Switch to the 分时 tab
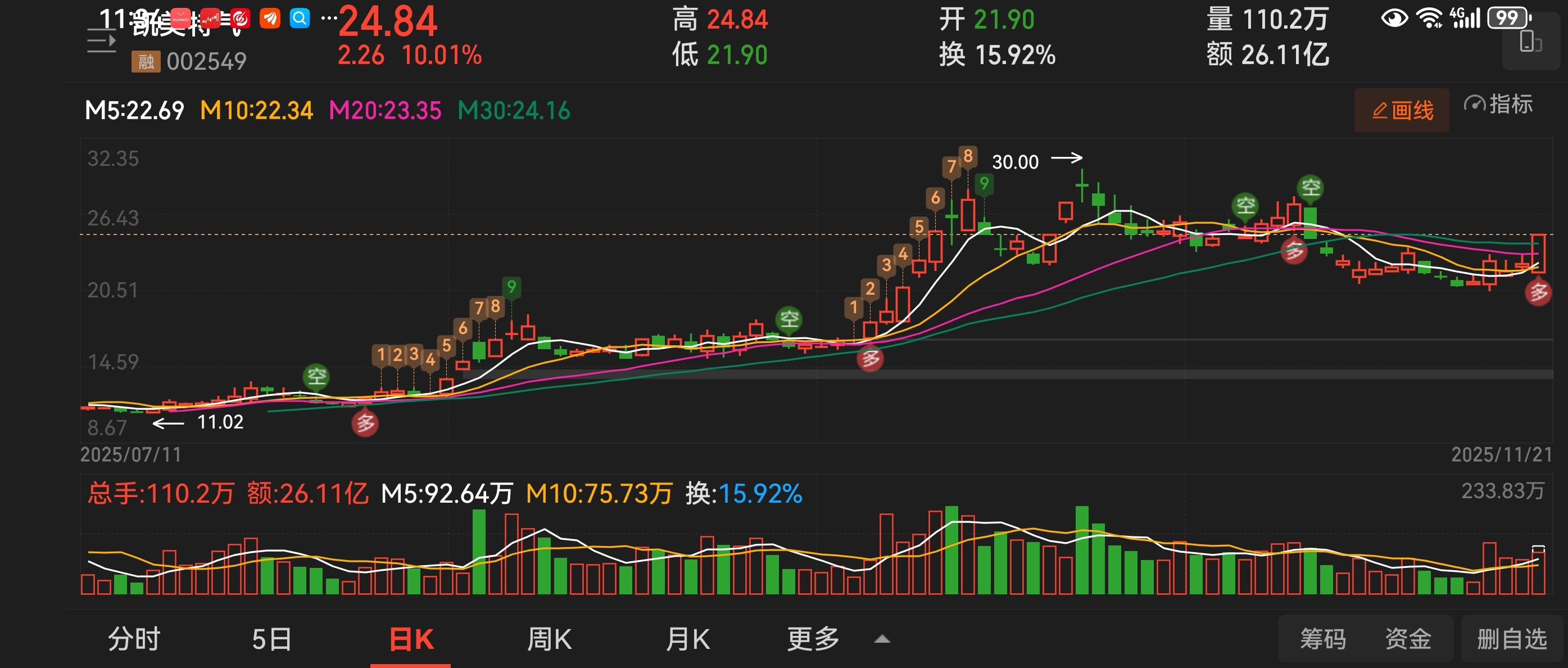Image resolution: width=1568 pixels, height=668 pixels. coord(134,639)
